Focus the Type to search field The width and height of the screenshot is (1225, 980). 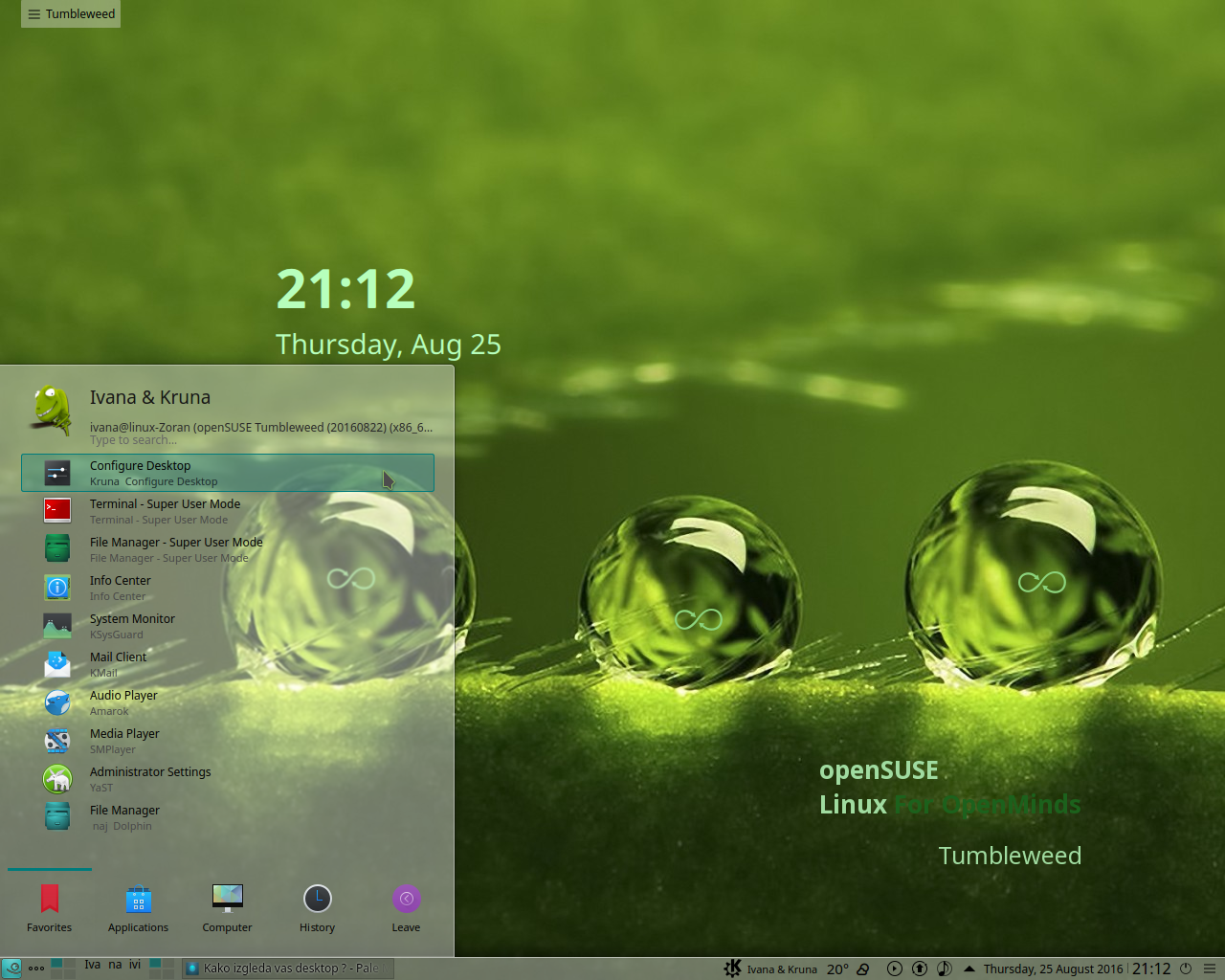(133, 440)
